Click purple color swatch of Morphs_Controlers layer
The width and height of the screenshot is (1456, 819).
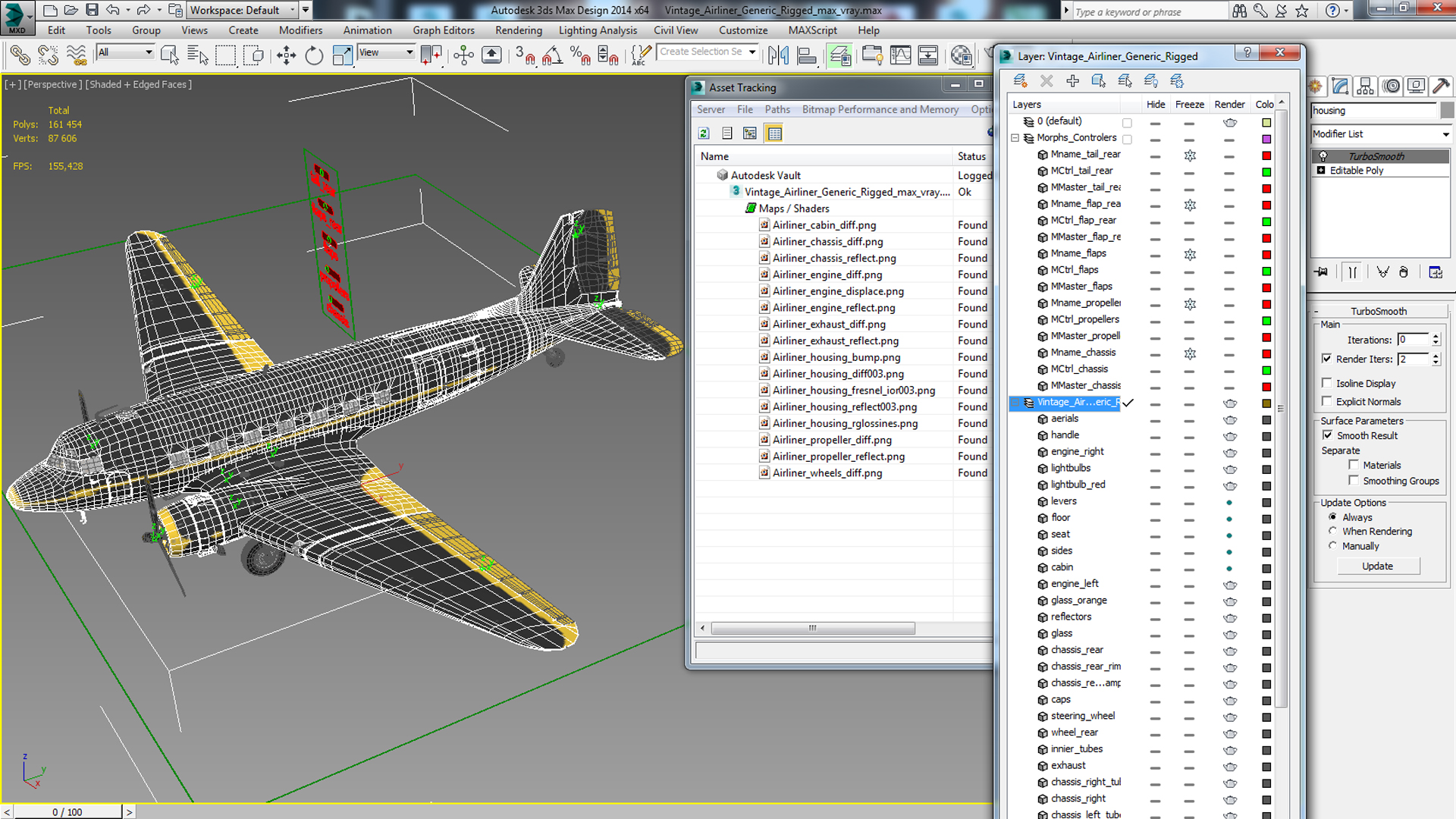pyautogui.click(x=1266, y=140)
